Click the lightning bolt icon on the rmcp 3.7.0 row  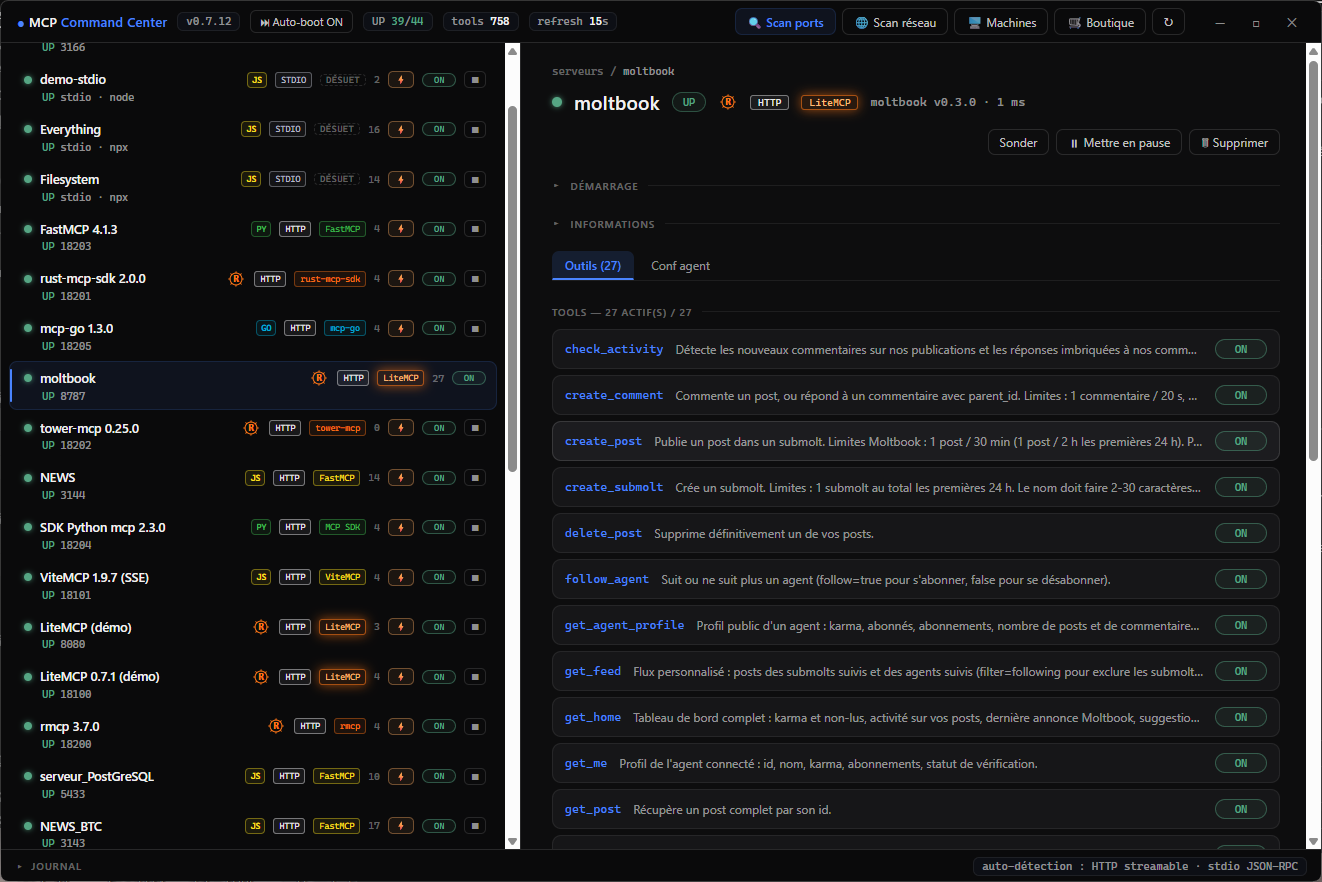pos(401,726)
